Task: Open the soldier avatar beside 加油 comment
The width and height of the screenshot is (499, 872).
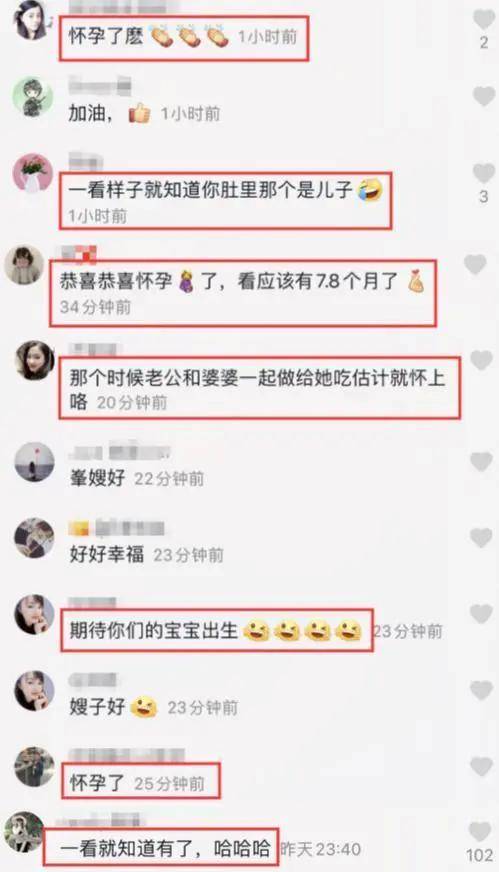Action: pos(32,97)
